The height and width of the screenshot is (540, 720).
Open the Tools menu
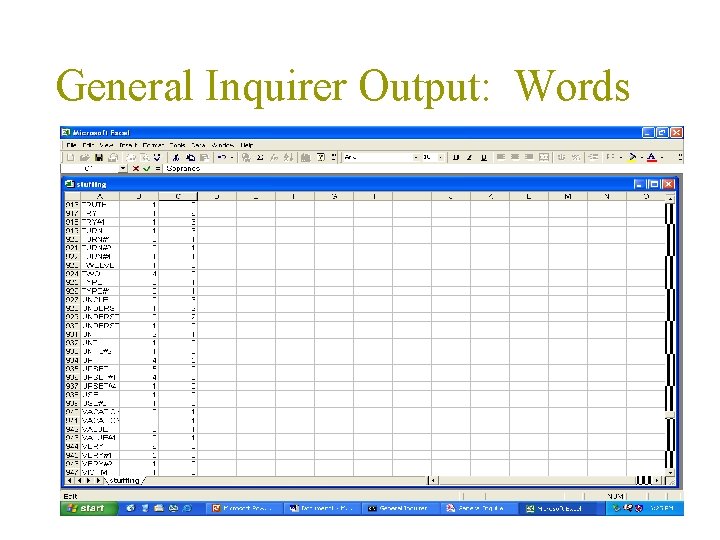tap(177, 145)
